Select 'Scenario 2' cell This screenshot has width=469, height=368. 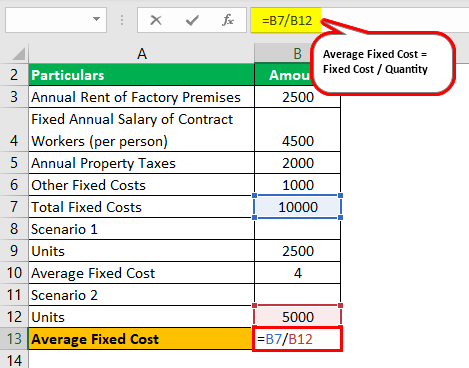141,295
